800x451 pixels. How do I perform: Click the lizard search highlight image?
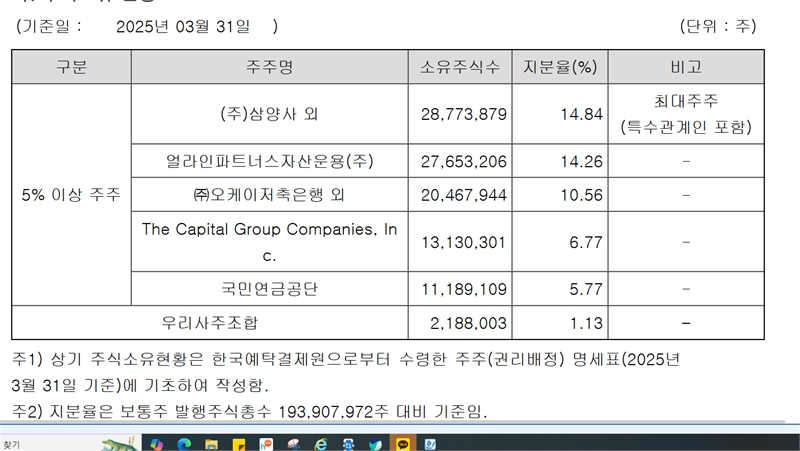click(x=118, y=443)
